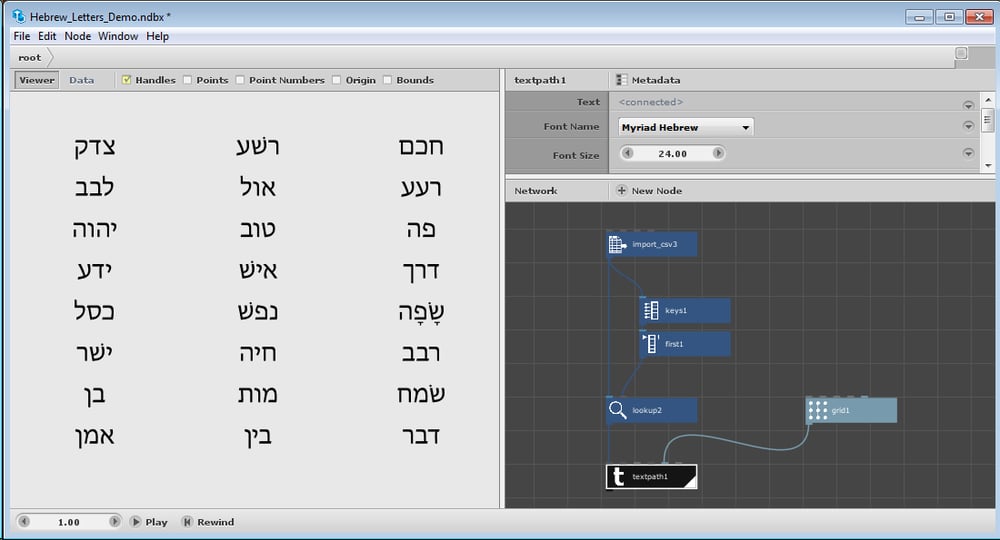Open the File menu
The height and width of the screenshot is (540, 1000).
(x=22, y=36)
